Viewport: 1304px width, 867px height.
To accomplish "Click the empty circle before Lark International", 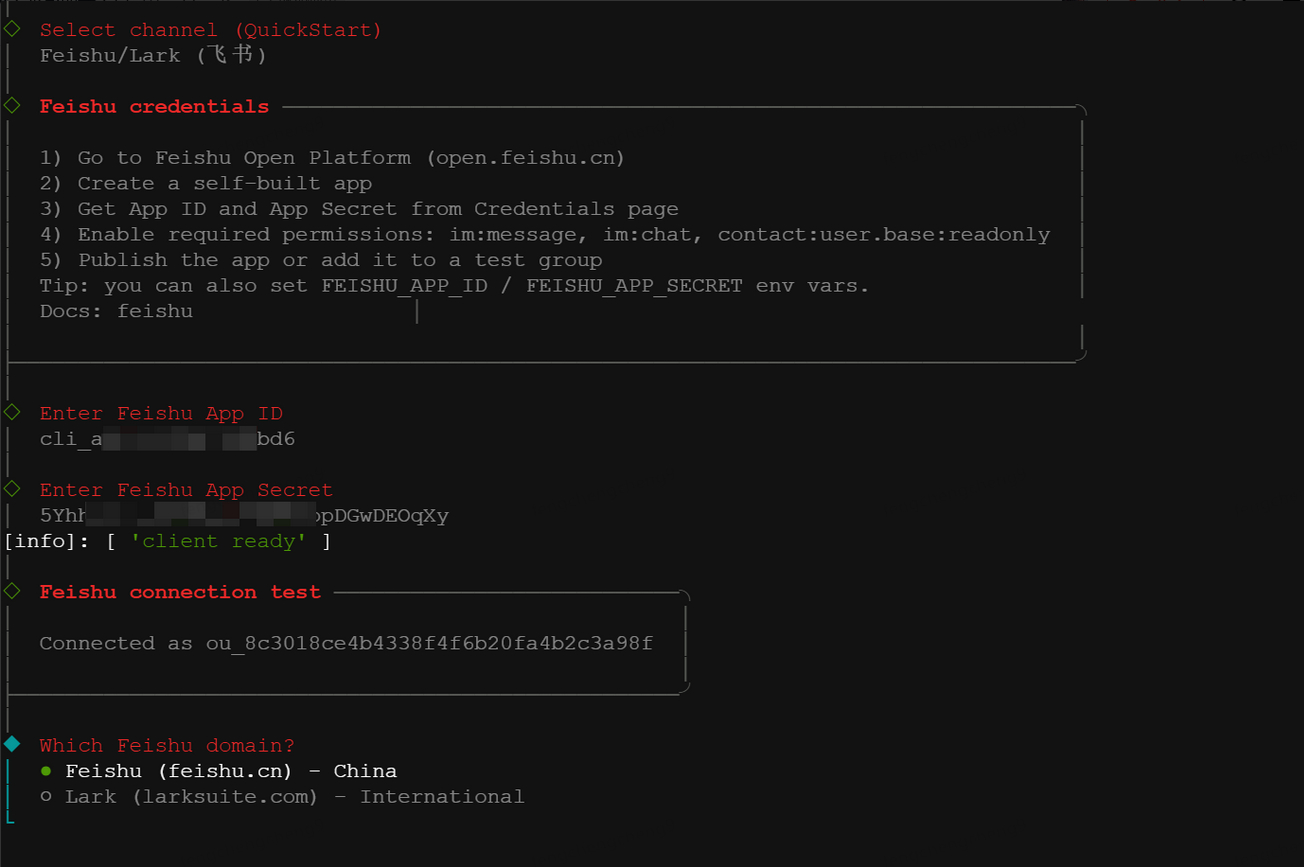I will [x=46, y=797].
